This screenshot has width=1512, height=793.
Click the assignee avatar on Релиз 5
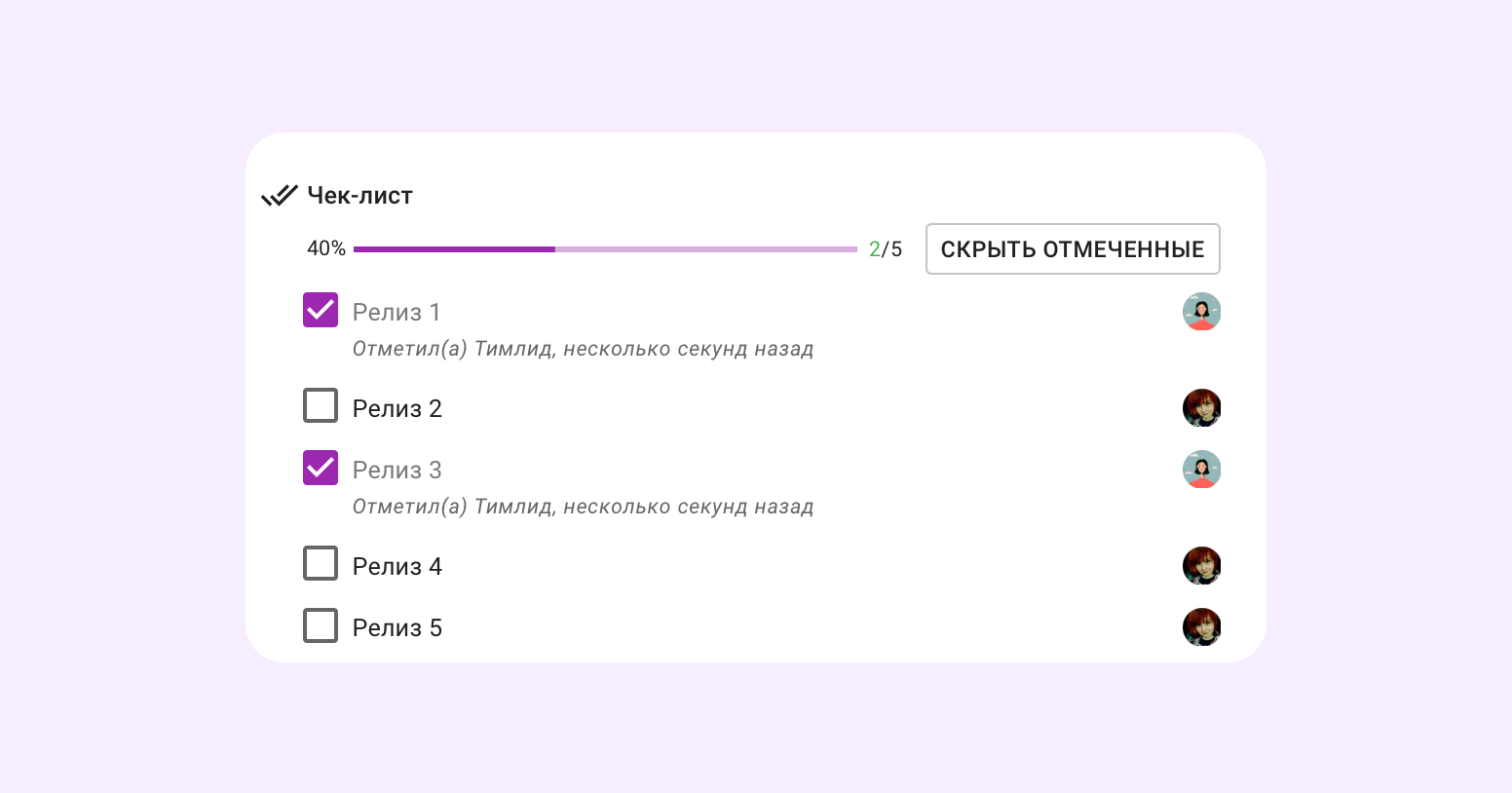tap(1201, 627)
